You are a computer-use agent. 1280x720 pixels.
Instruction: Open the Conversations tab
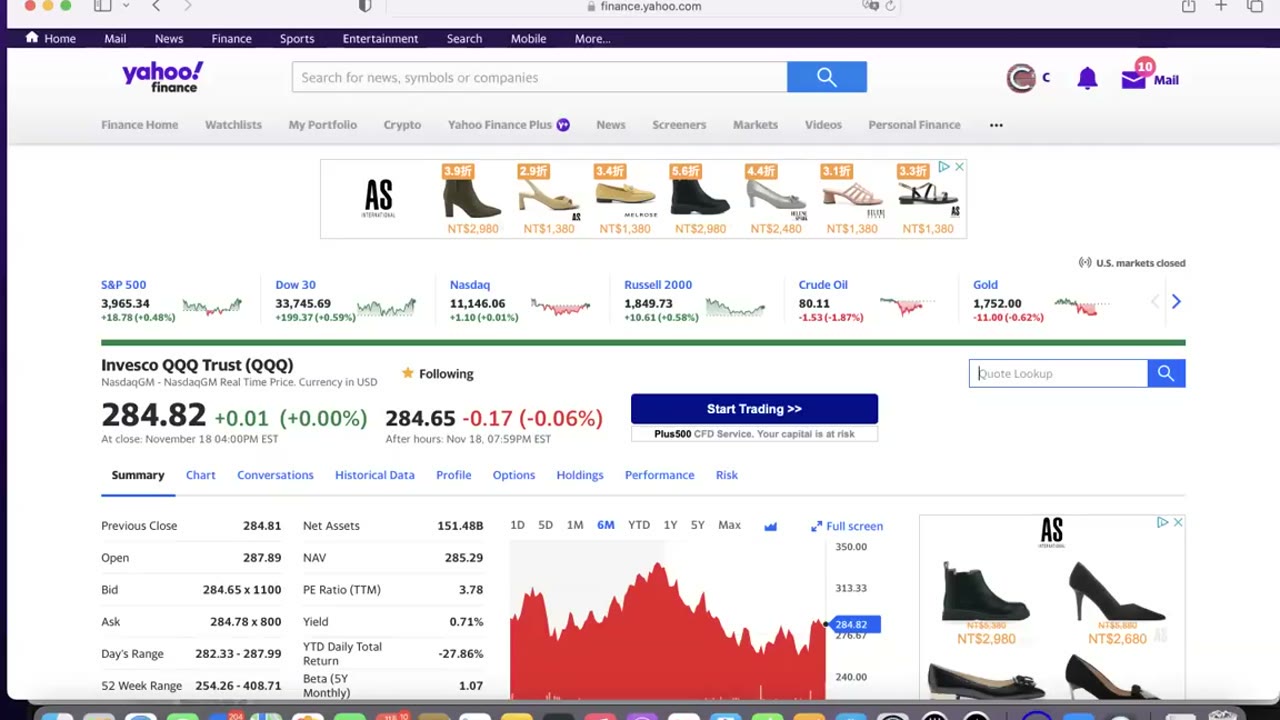click(x=275, y=475)
